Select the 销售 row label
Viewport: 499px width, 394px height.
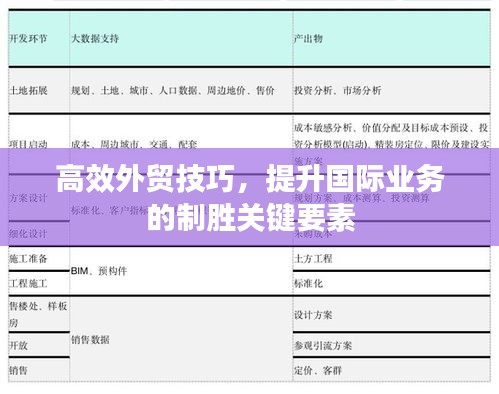click(19, 370)
